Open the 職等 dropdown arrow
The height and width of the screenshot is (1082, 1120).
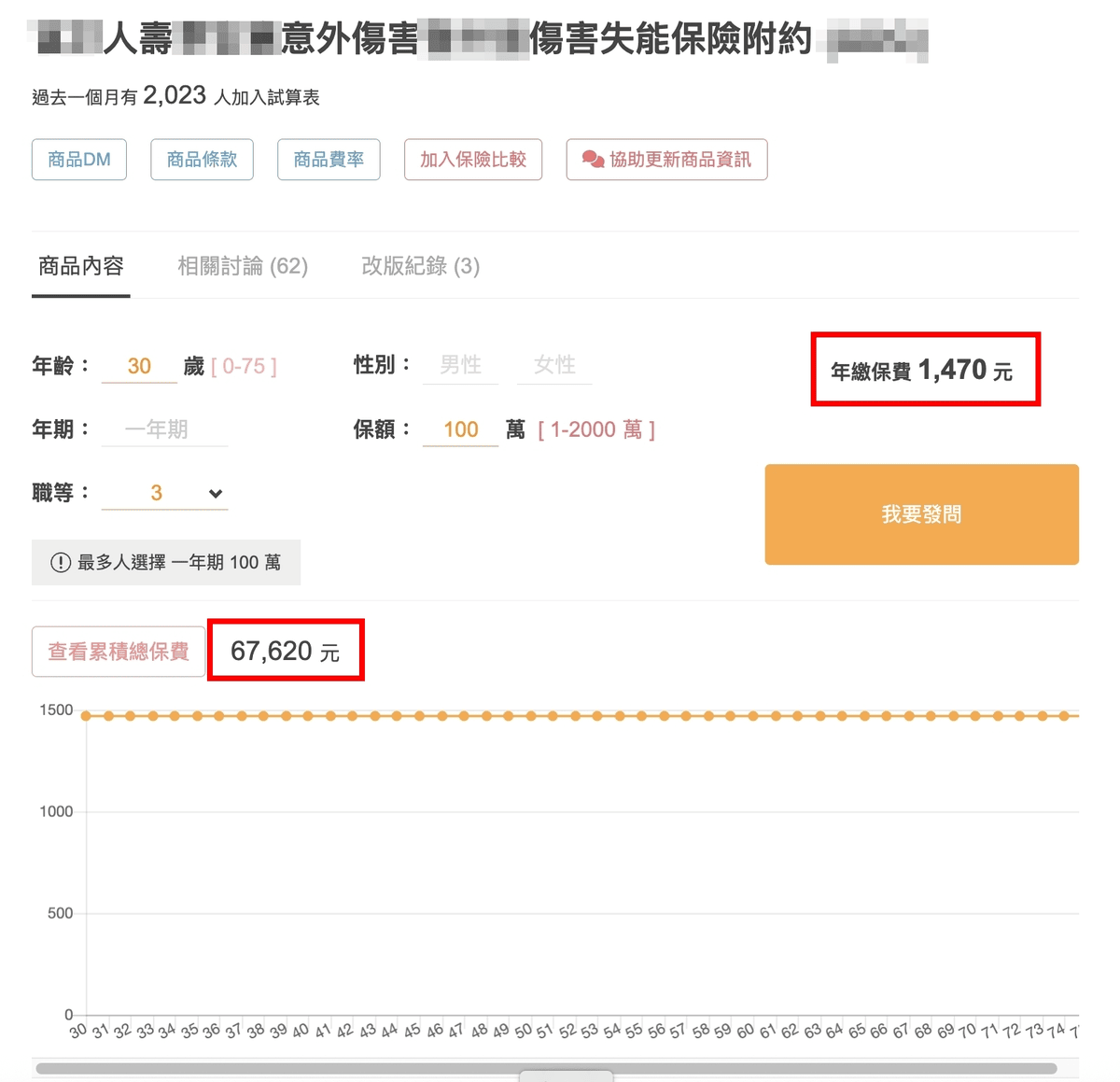click(x=216, y=494)
